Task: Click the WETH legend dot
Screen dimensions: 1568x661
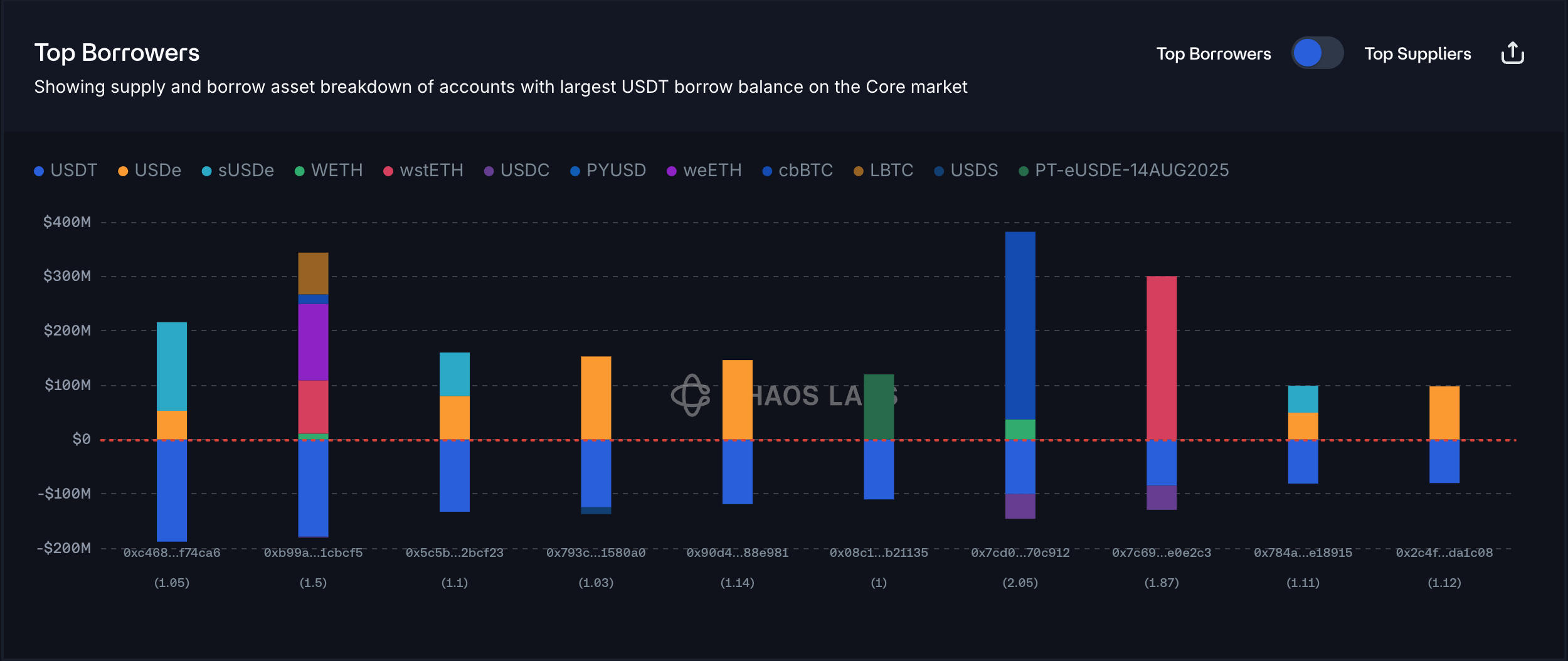Action: click(x=300, y=171)
